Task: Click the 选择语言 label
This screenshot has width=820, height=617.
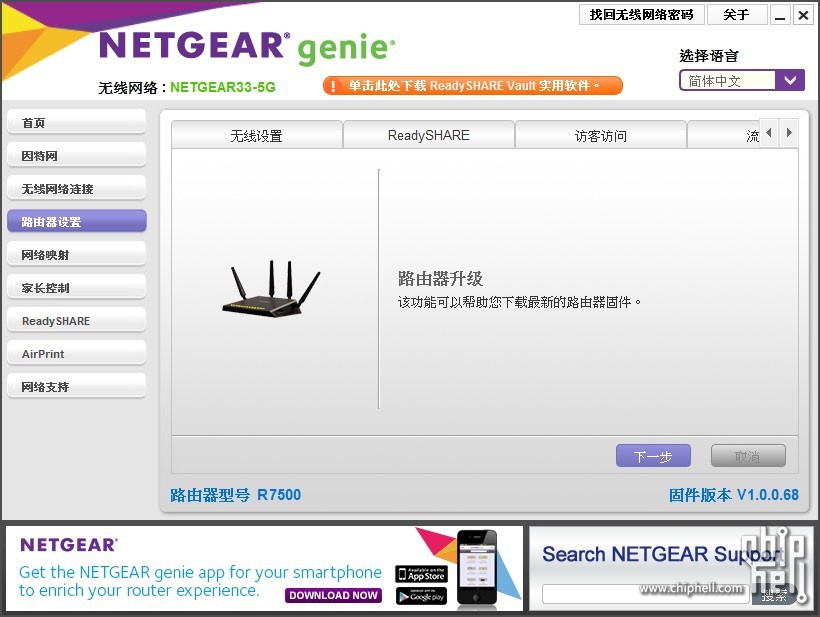Action: pos(709,56)
